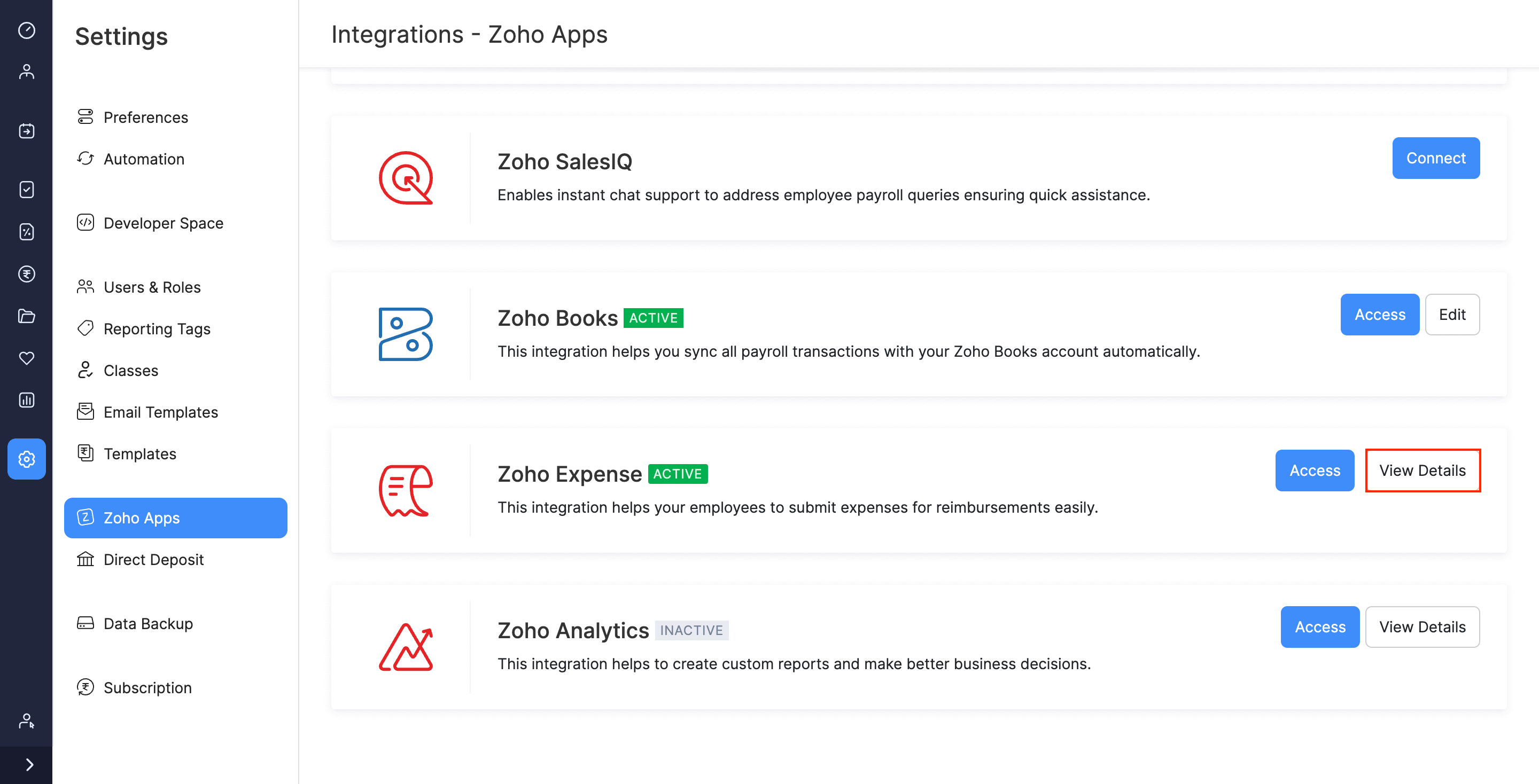1539x784 pixels.
Task: Click the Zoho Expense receipt logo
Action: (406, 490)
